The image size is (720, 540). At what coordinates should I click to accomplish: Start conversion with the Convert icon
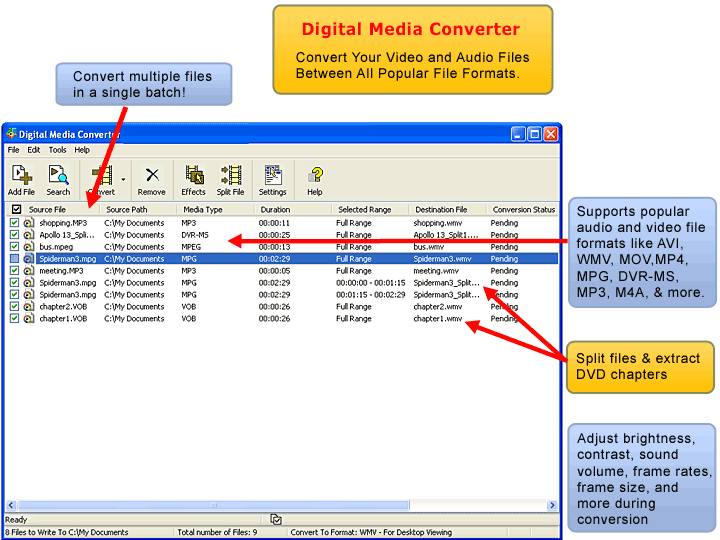[x=102, y=176]
